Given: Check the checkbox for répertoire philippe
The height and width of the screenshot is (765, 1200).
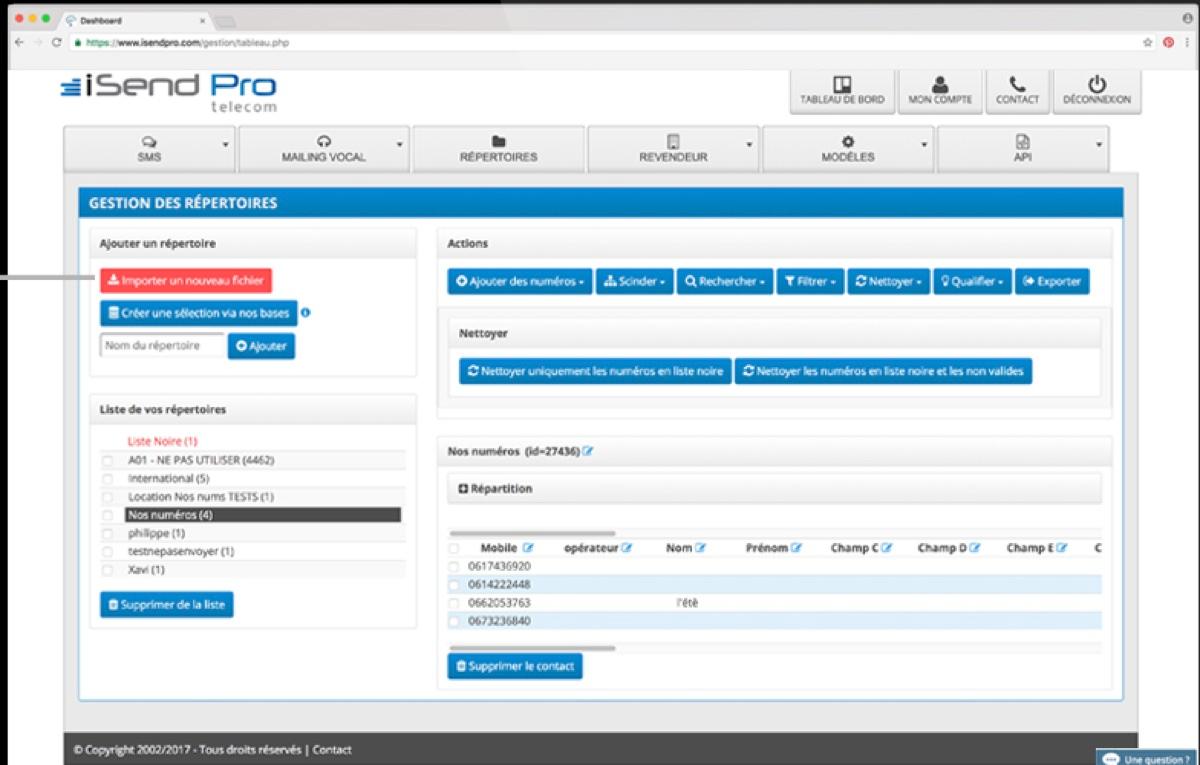Looking at the screenshot, I should tap(106, 533).
